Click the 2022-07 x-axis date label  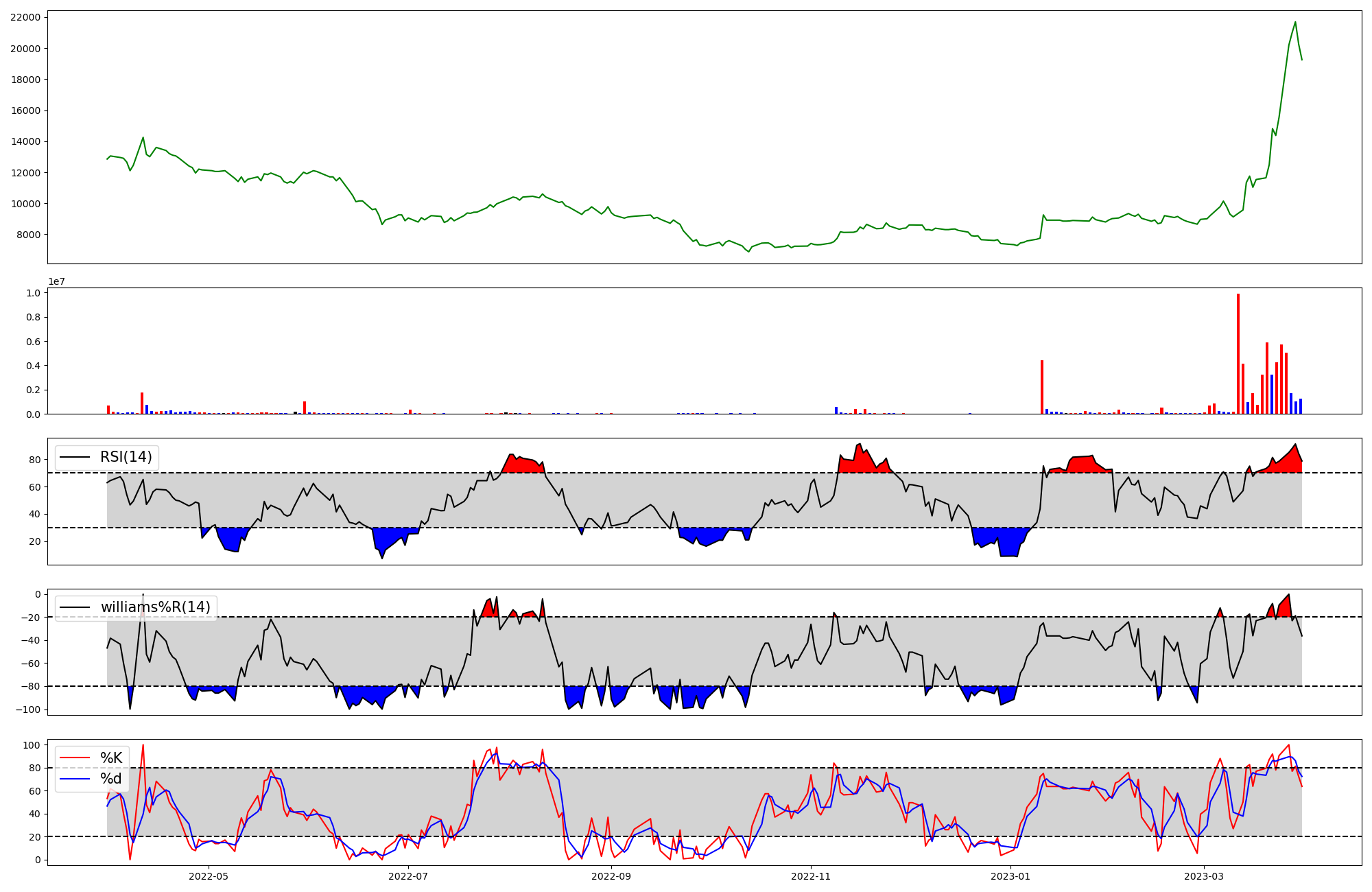tap(409, 876)
